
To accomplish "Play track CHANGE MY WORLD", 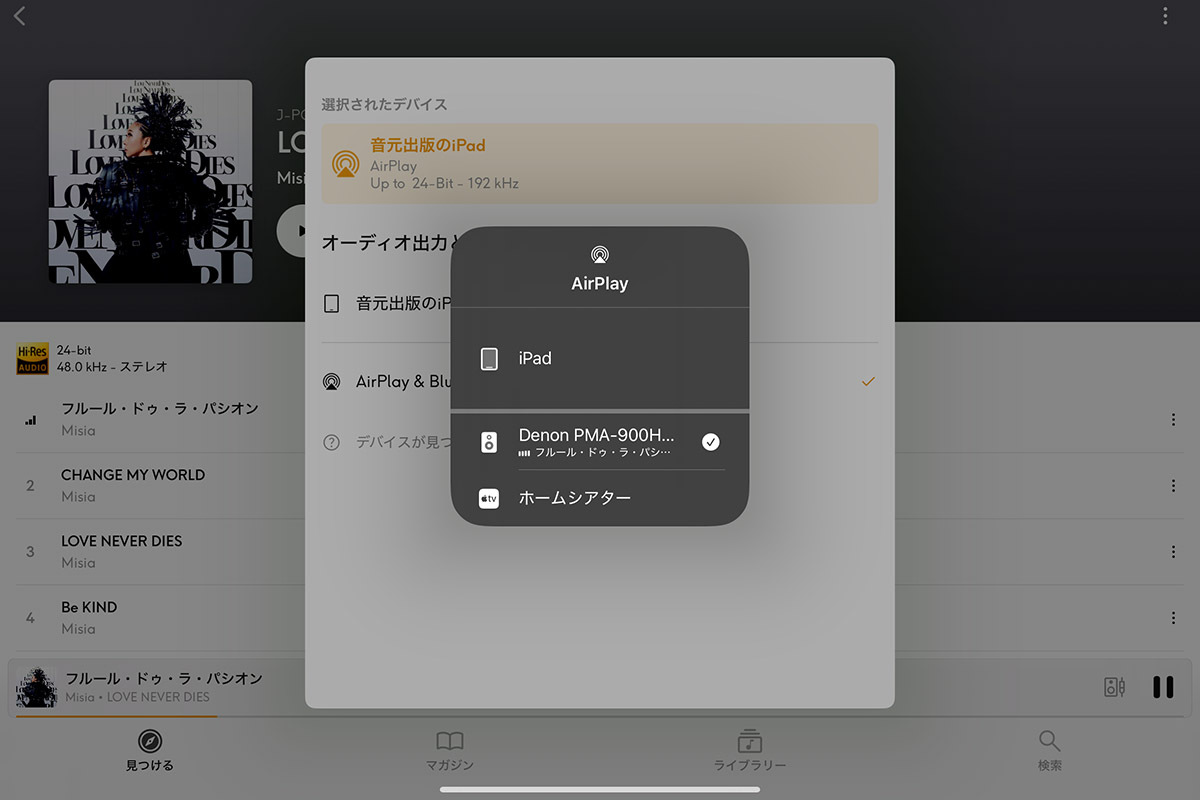I will (133, 475).
